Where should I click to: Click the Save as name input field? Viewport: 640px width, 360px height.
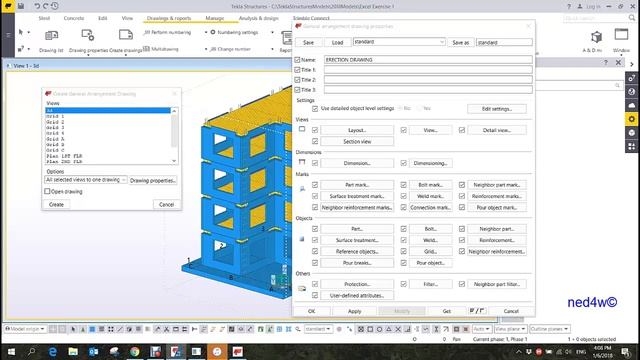click(504, 42)
